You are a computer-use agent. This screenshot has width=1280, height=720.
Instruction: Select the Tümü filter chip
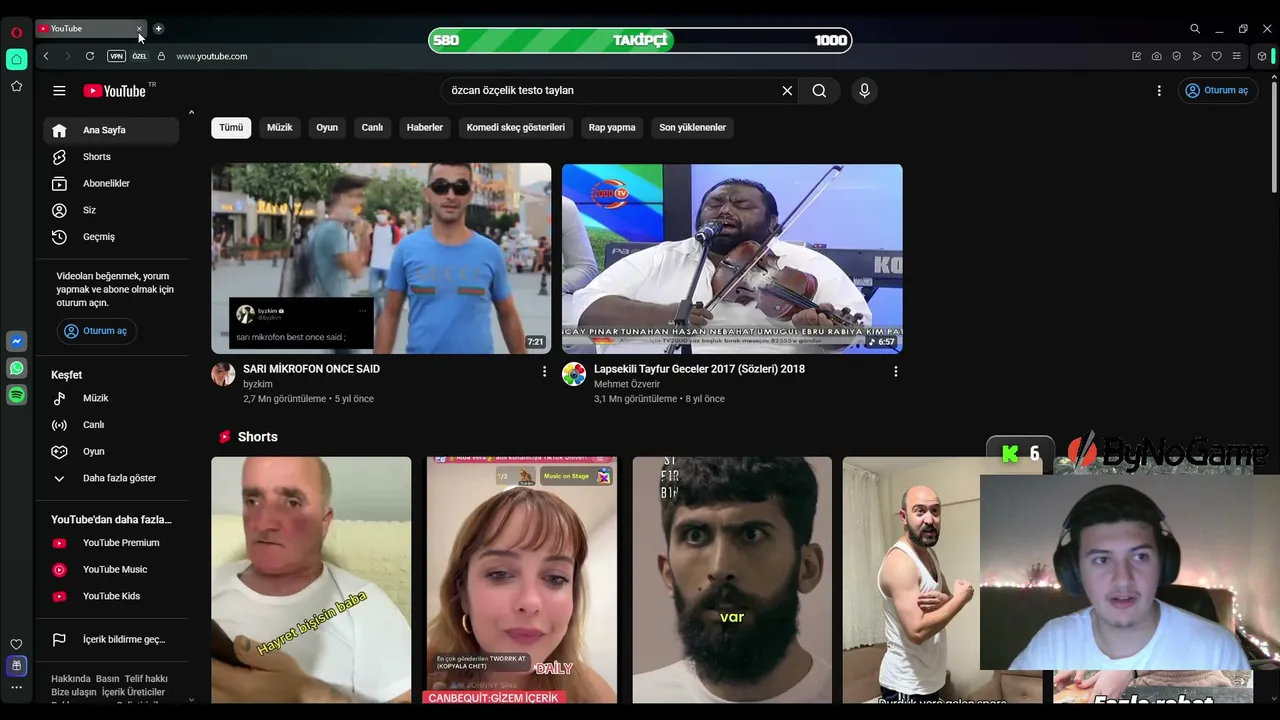click(231, 127)
